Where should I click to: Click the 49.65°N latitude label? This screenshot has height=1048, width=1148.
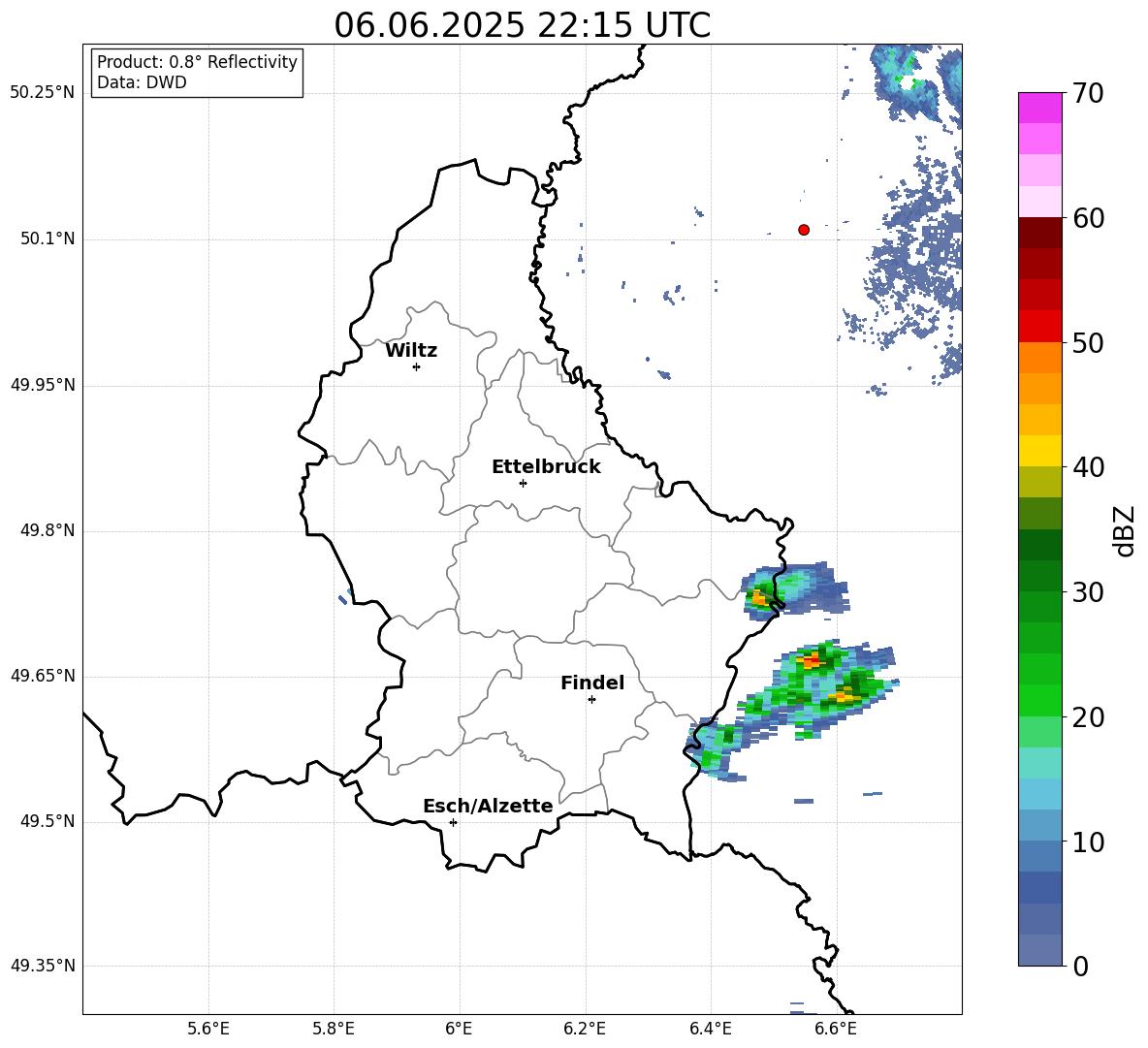pyautogui.click(x=43, y=676)
